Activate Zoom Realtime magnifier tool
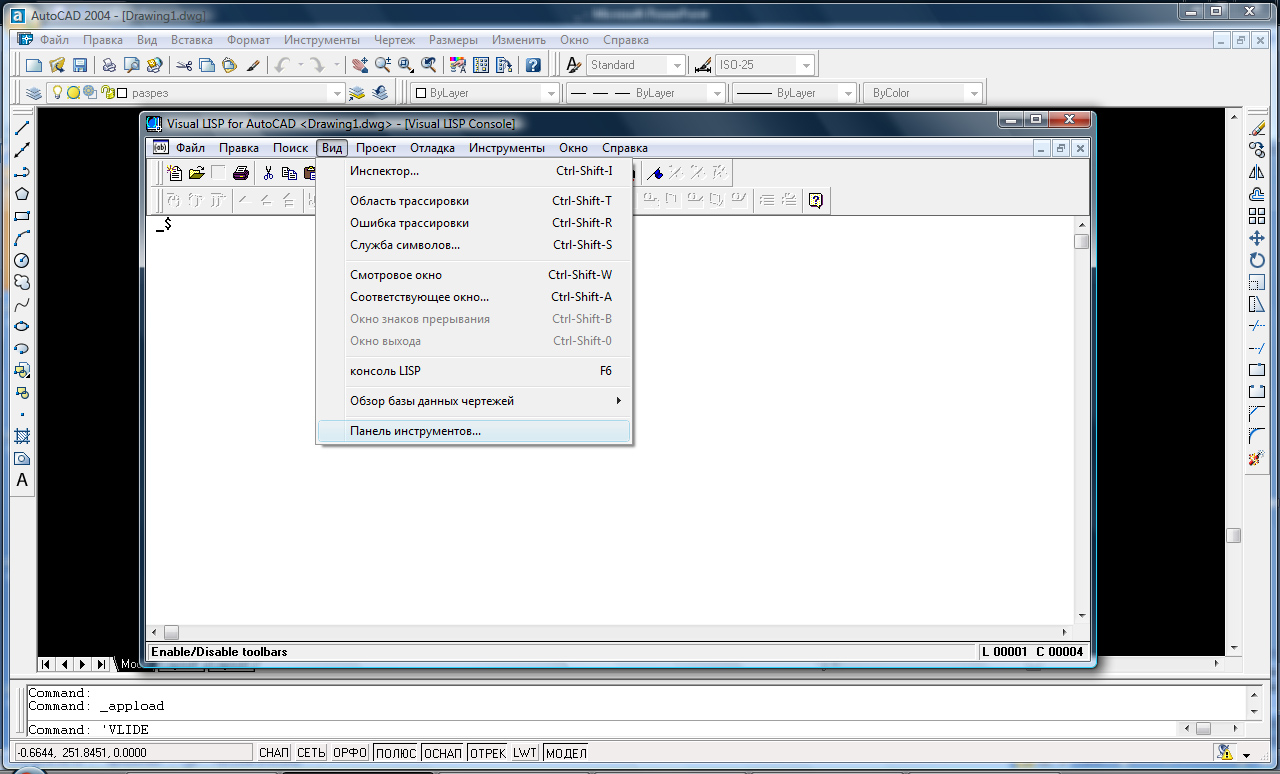The width and height of the screenshot is (1280, 774). click(x=383, y=65)
